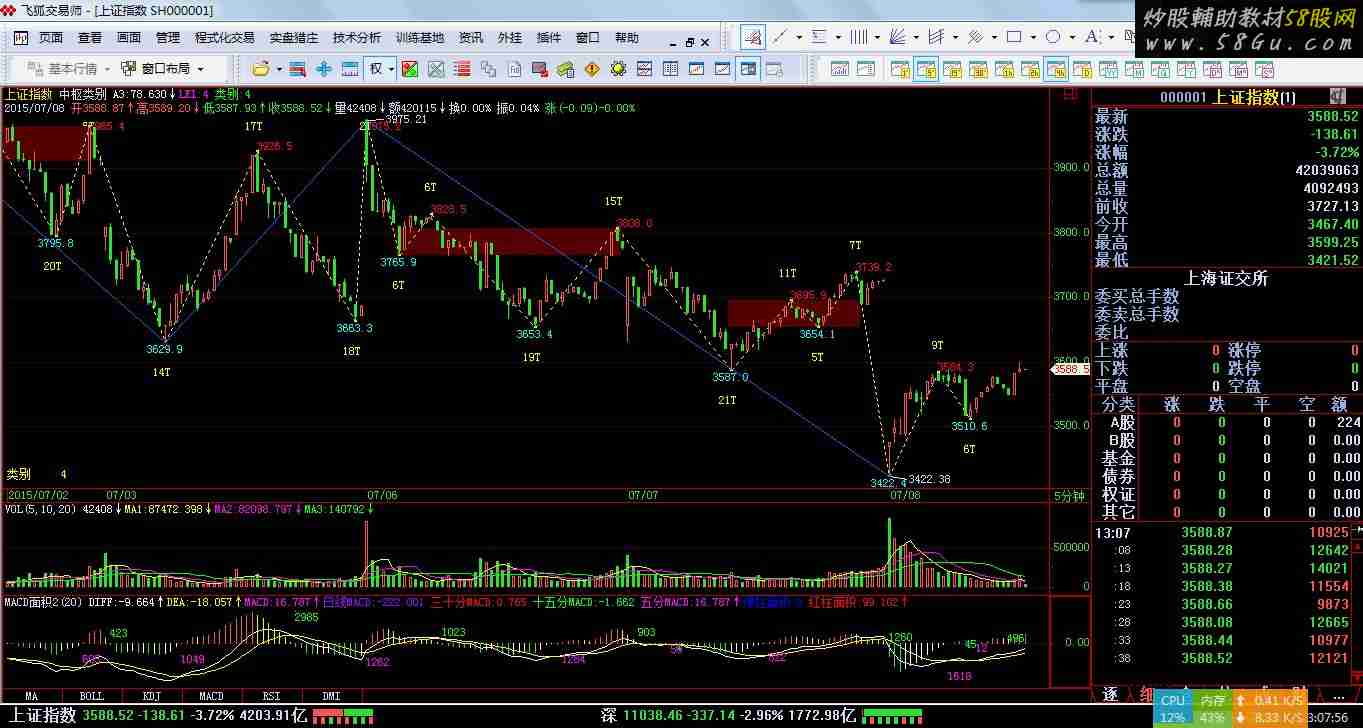
Task: Click the 逐 tab below the tick list
Action: tap(1110, 694)
